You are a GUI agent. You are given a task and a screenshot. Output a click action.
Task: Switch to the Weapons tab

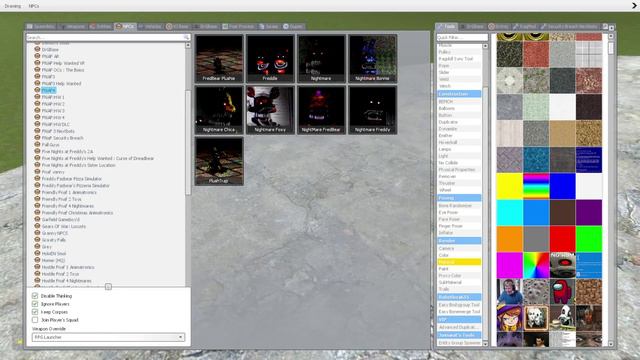[73, 27]
